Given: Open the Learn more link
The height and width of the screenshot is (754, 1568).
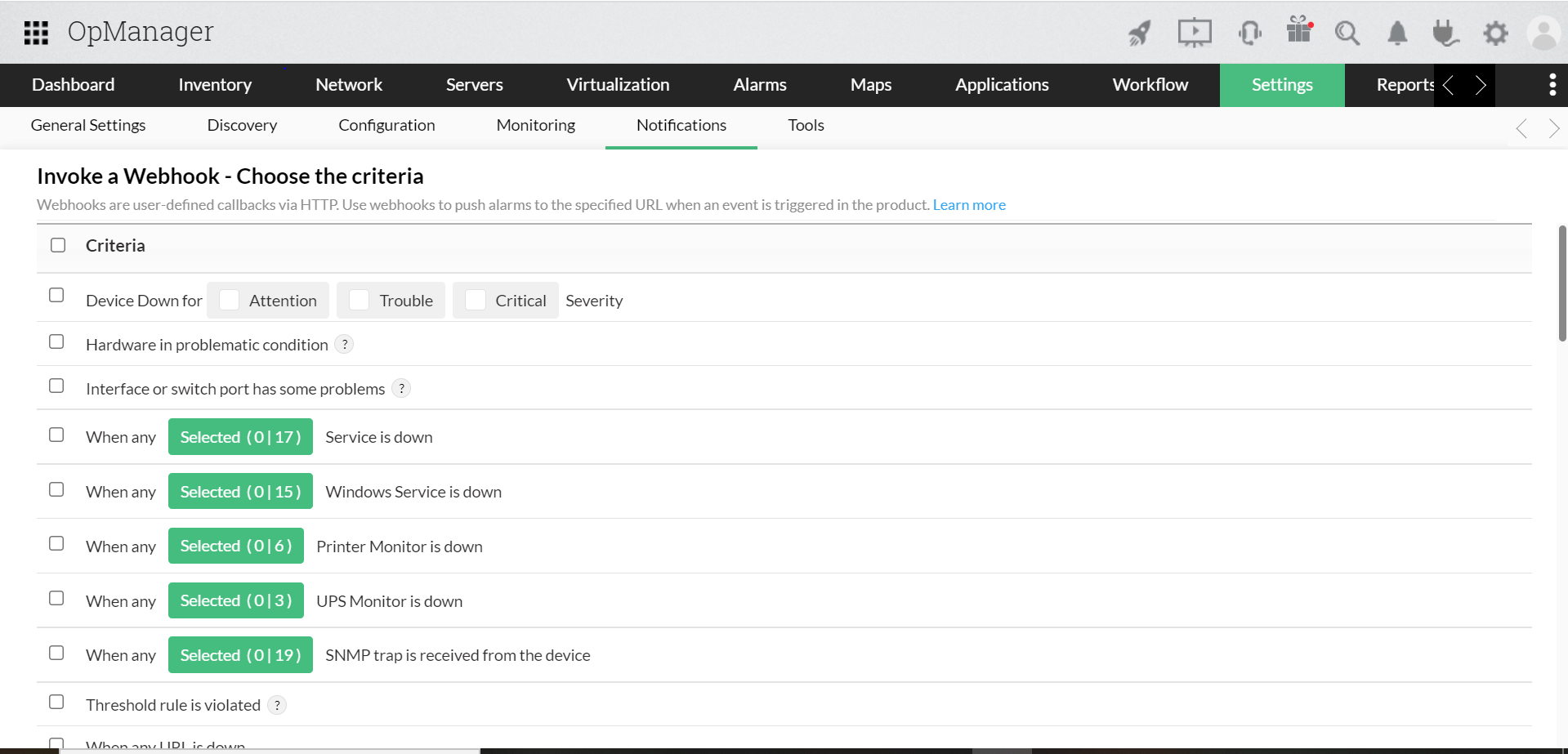Looking at the screenshot, I should click(x=969, y=204).
